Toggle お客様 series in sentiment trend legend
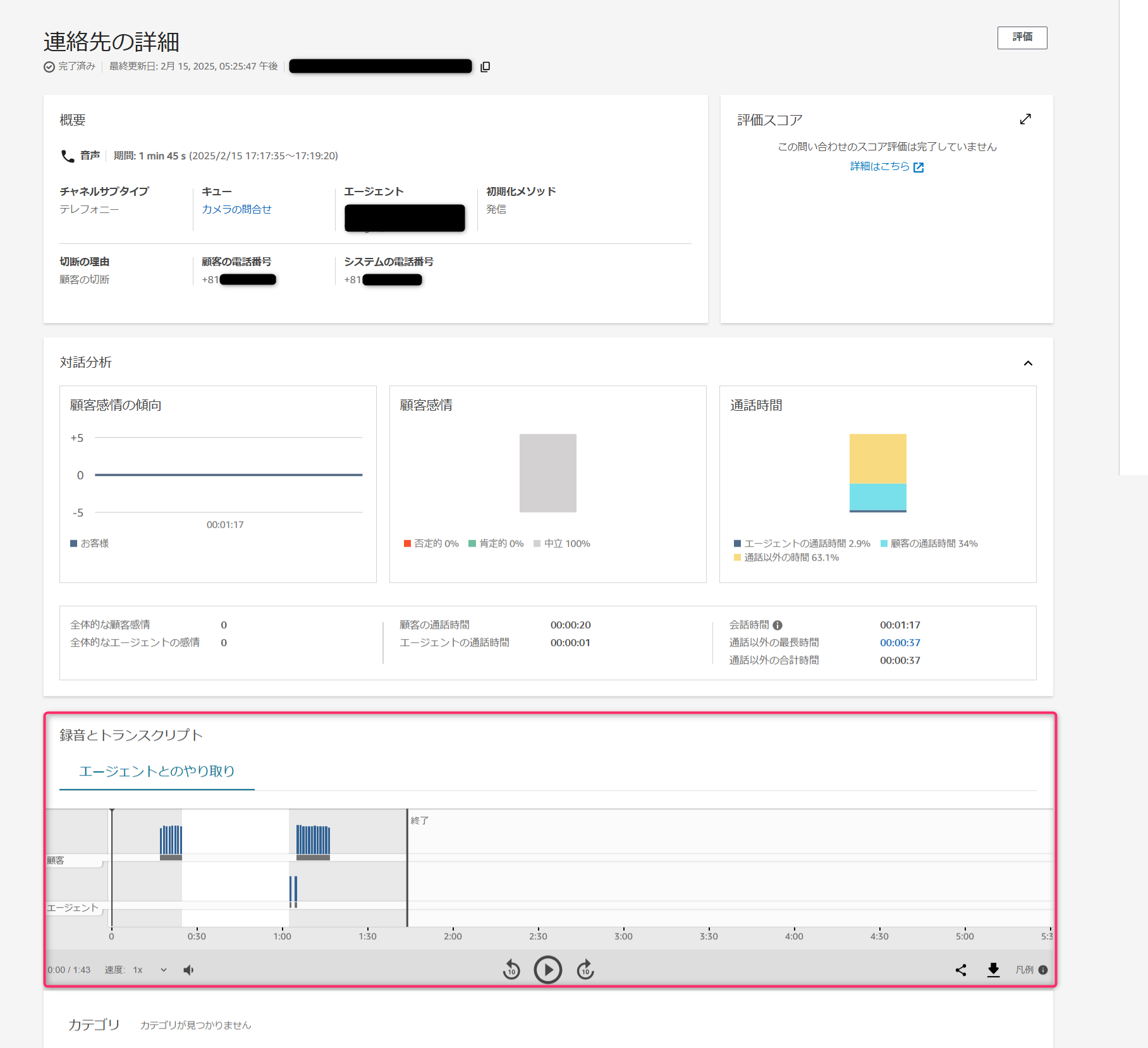The image size is (1148, 1048). [90, 544]
